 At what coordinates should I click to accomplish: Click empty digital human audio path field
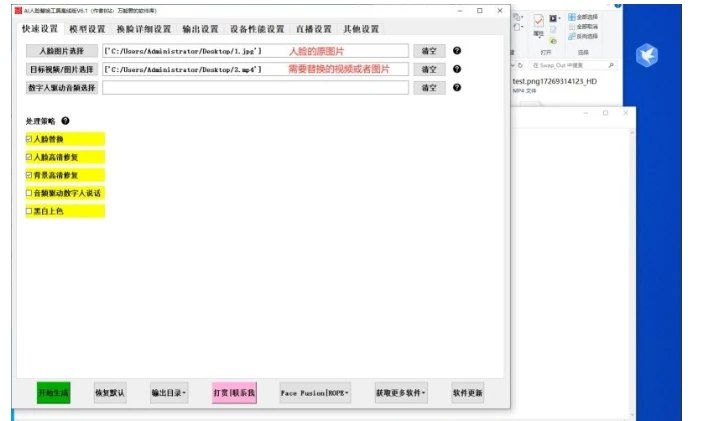tap(255, 88)
